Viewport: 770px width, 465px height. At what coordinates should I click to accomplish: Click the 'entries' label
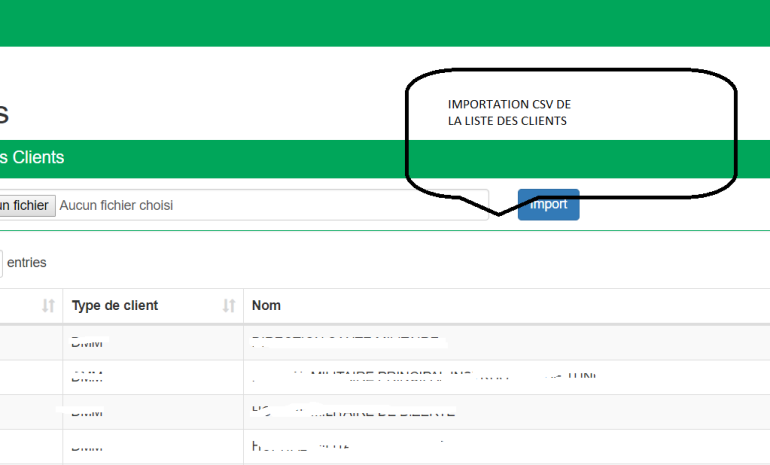[27, 262]
